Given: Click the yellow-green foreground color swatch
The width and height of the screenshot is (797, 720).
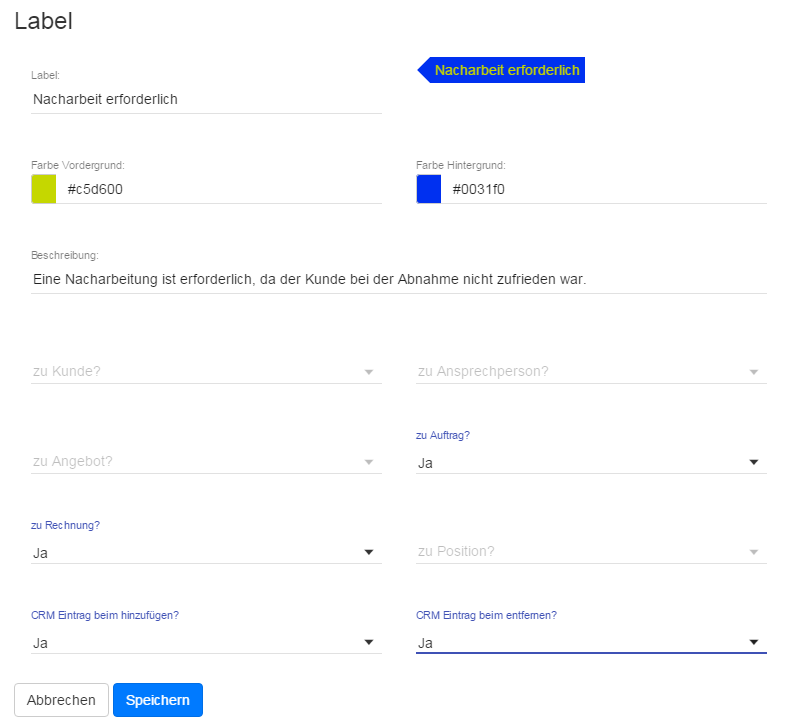Looking at the screenshot, I should click(44, 189).
